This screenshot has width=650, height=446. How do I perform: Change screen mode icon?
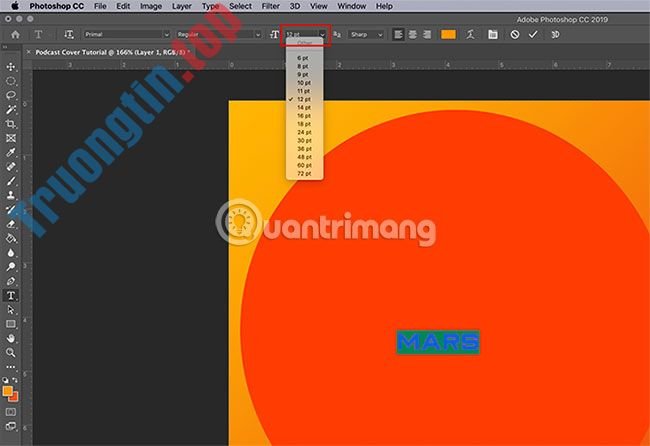(x=11, y=426)
